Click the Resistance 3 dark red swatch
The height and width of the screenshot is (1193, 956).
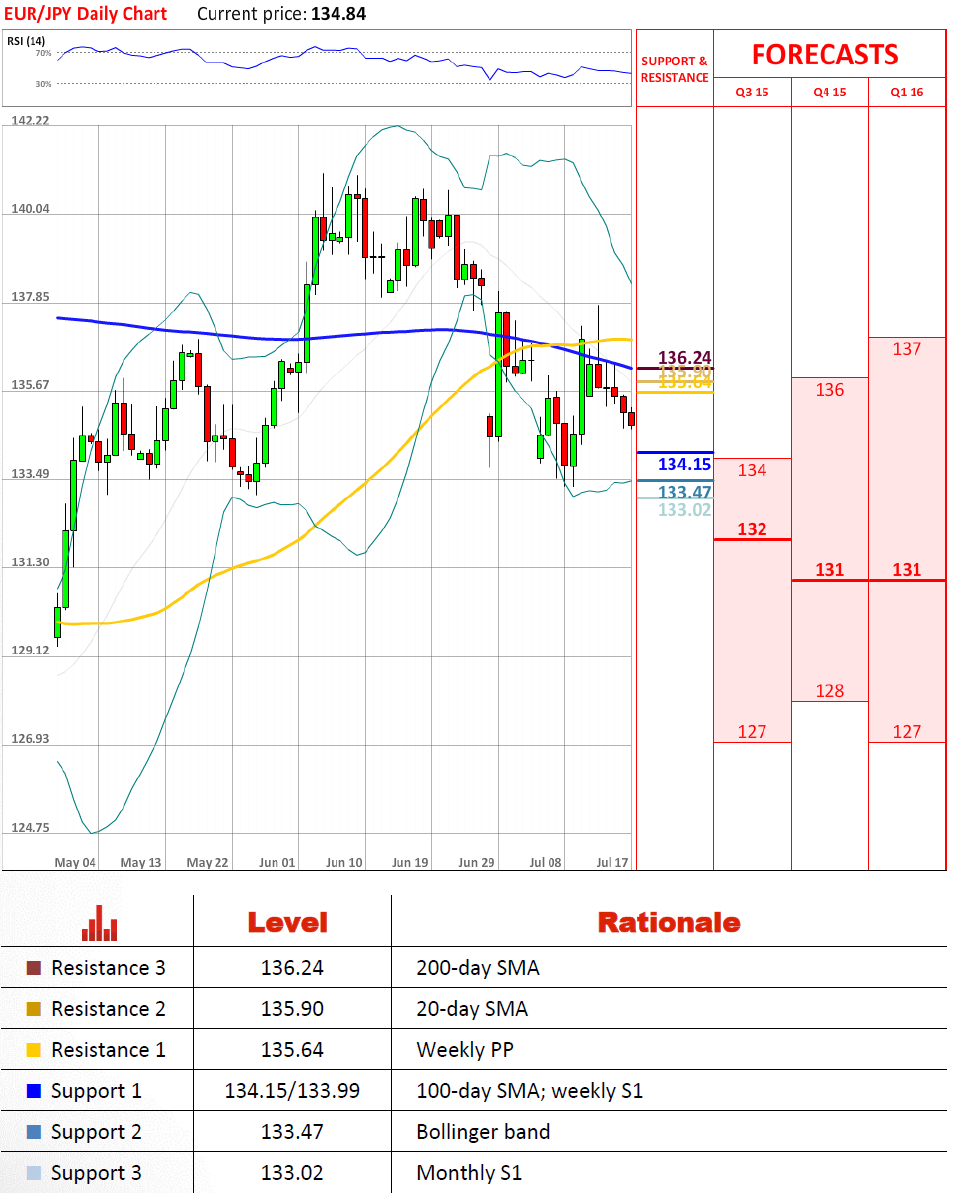click(x=33, y=968)
